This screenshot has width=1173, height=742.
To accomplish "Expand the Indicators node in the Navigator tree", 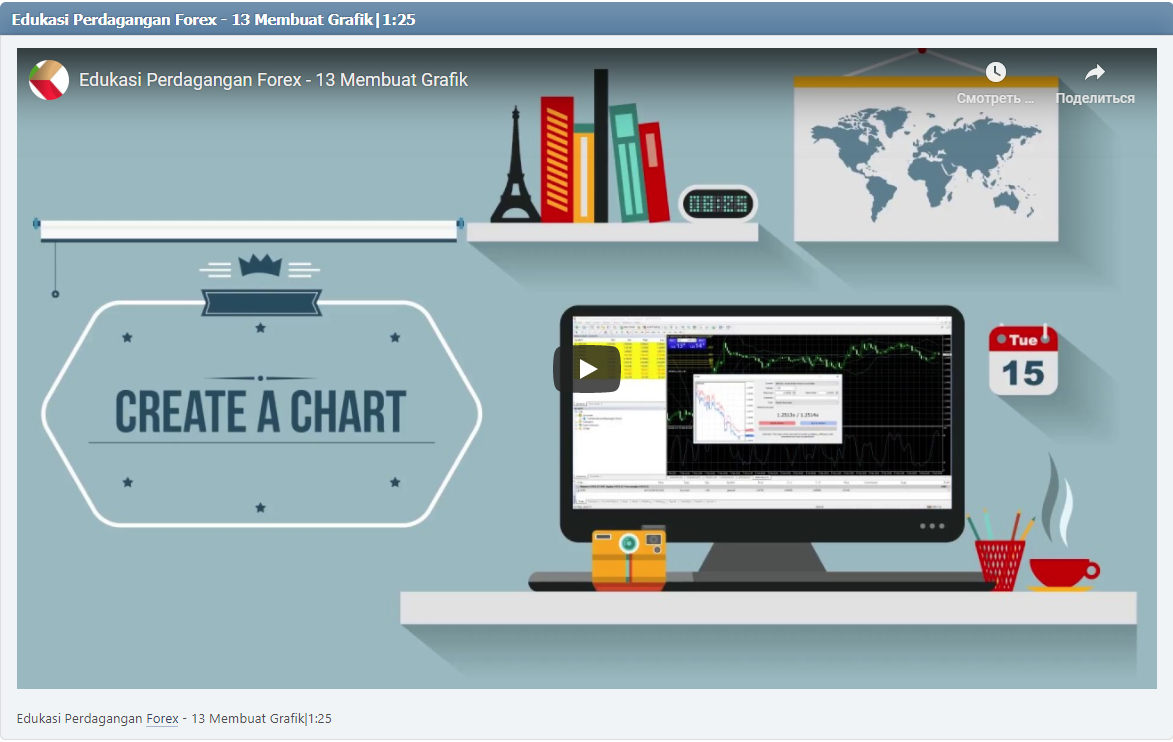I will click(576, 422).
